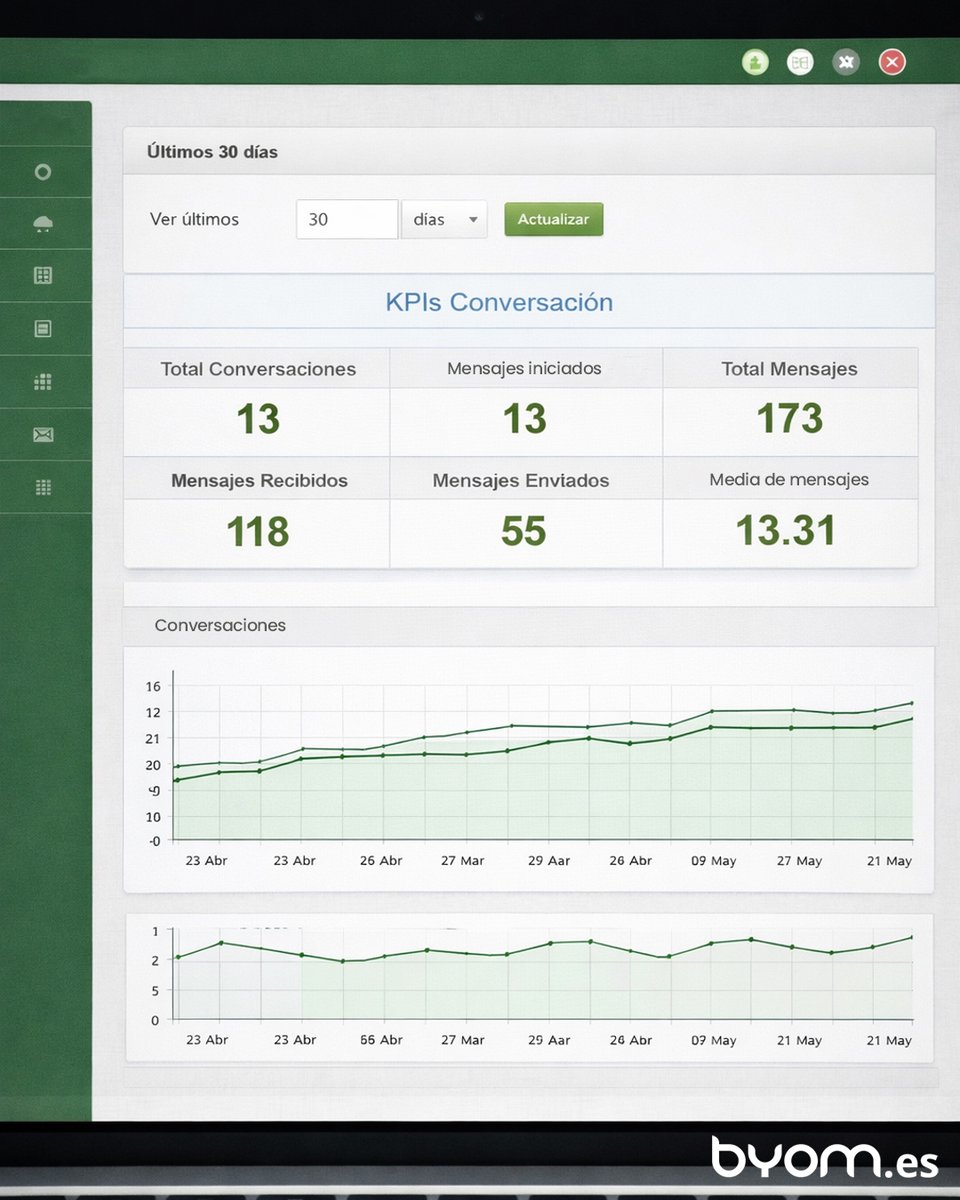This screenshot has width=960, height=1200.
Task: Select the table grid icon in the sidebar
Action: pos(43,276)
